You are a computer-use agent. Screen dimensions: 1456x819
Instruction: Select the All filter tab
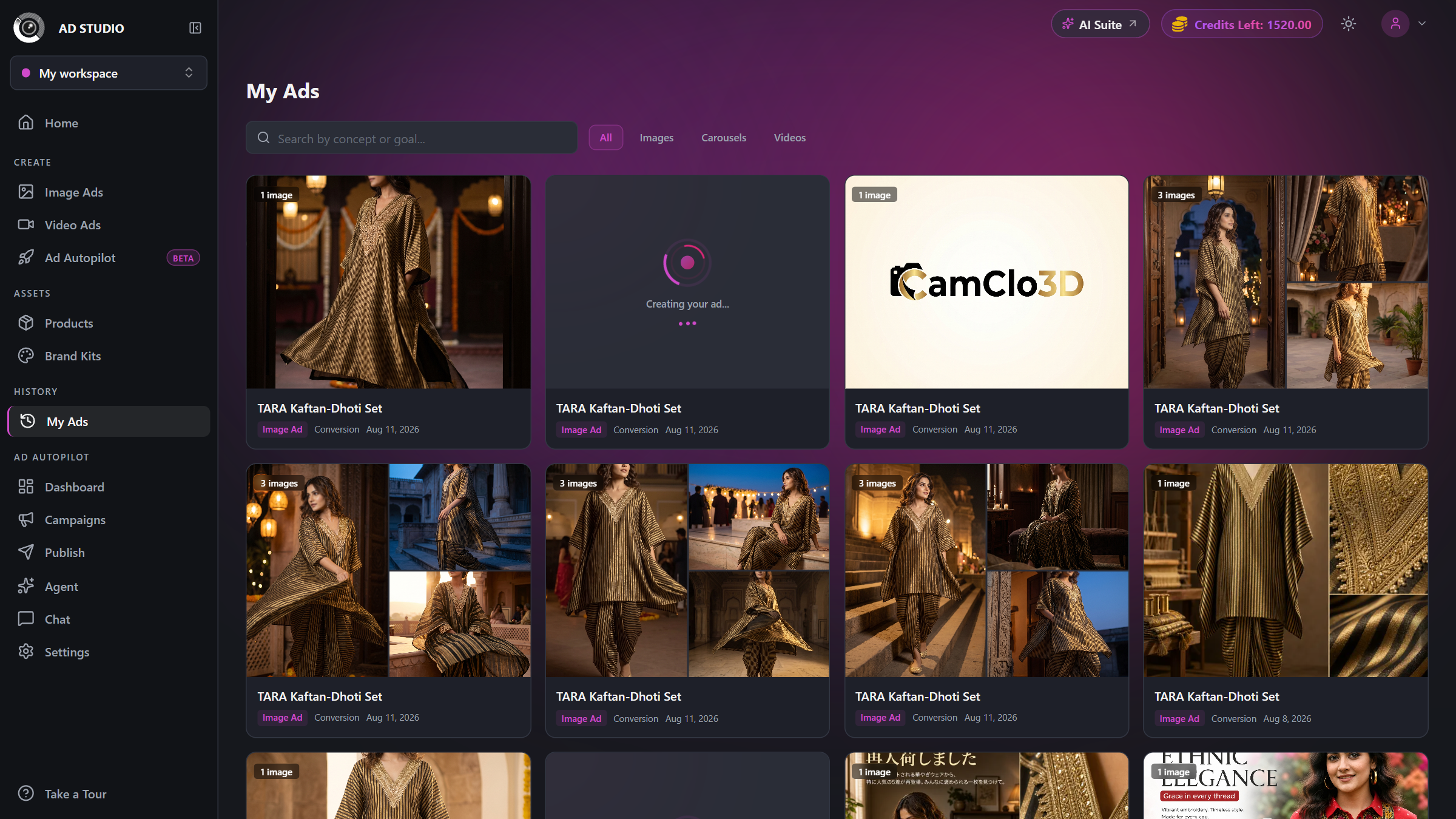pos(605,138)
